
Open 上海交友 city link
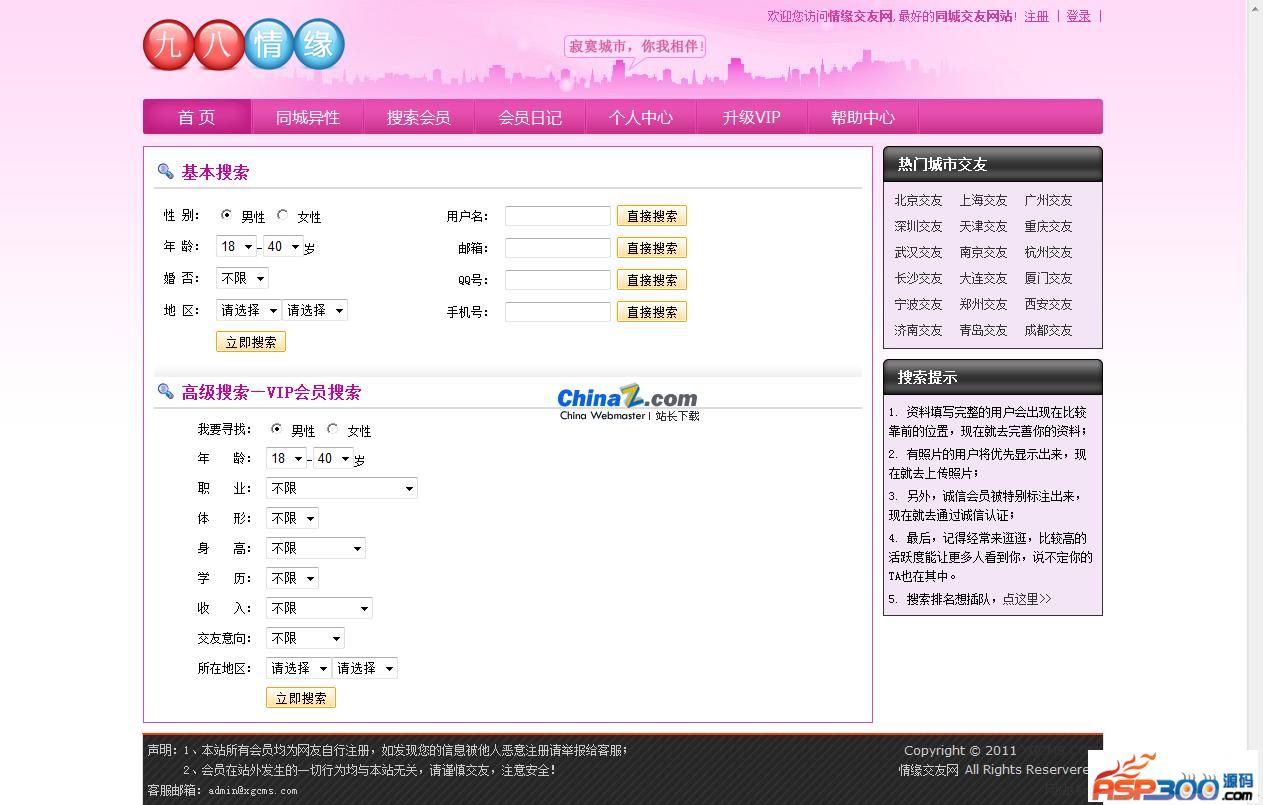(983, 200)
